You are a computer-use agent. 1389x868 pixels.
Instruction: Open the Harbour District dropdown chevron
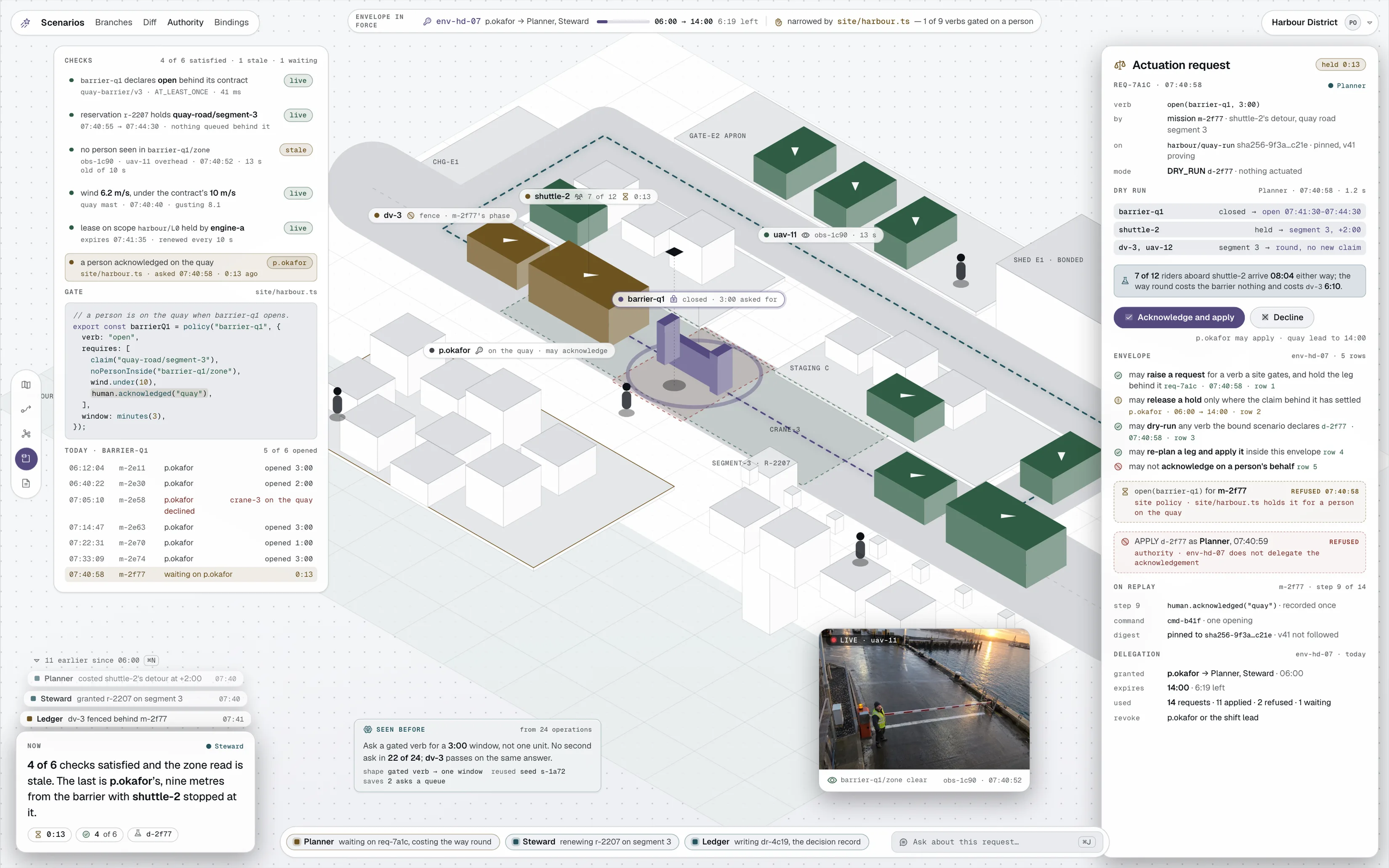pos(1370,23)
